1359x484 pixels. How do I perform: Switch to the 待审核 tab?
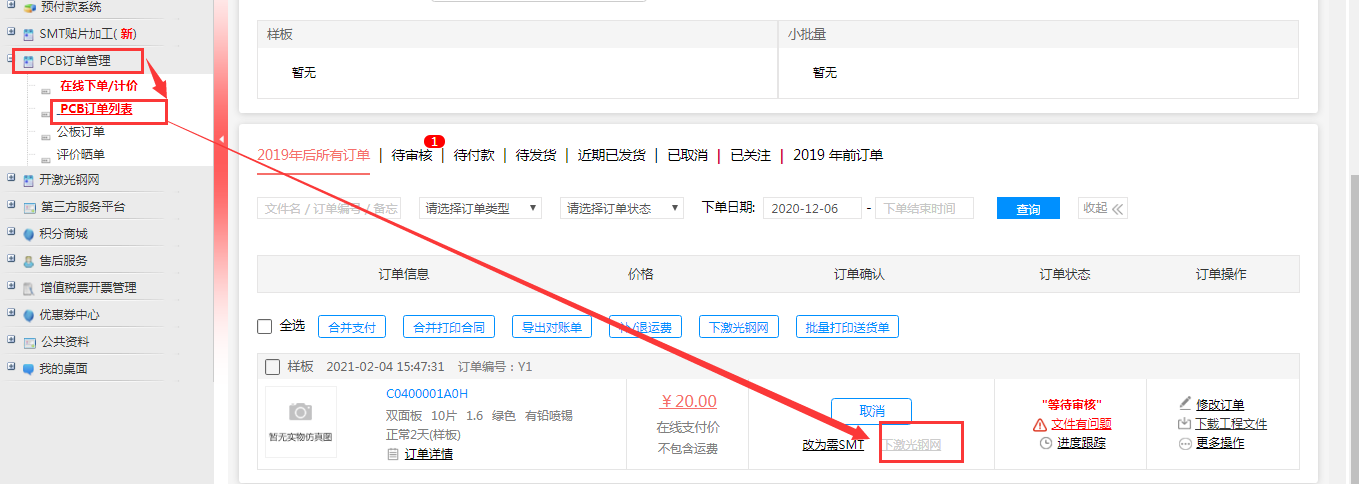[412, 155]
